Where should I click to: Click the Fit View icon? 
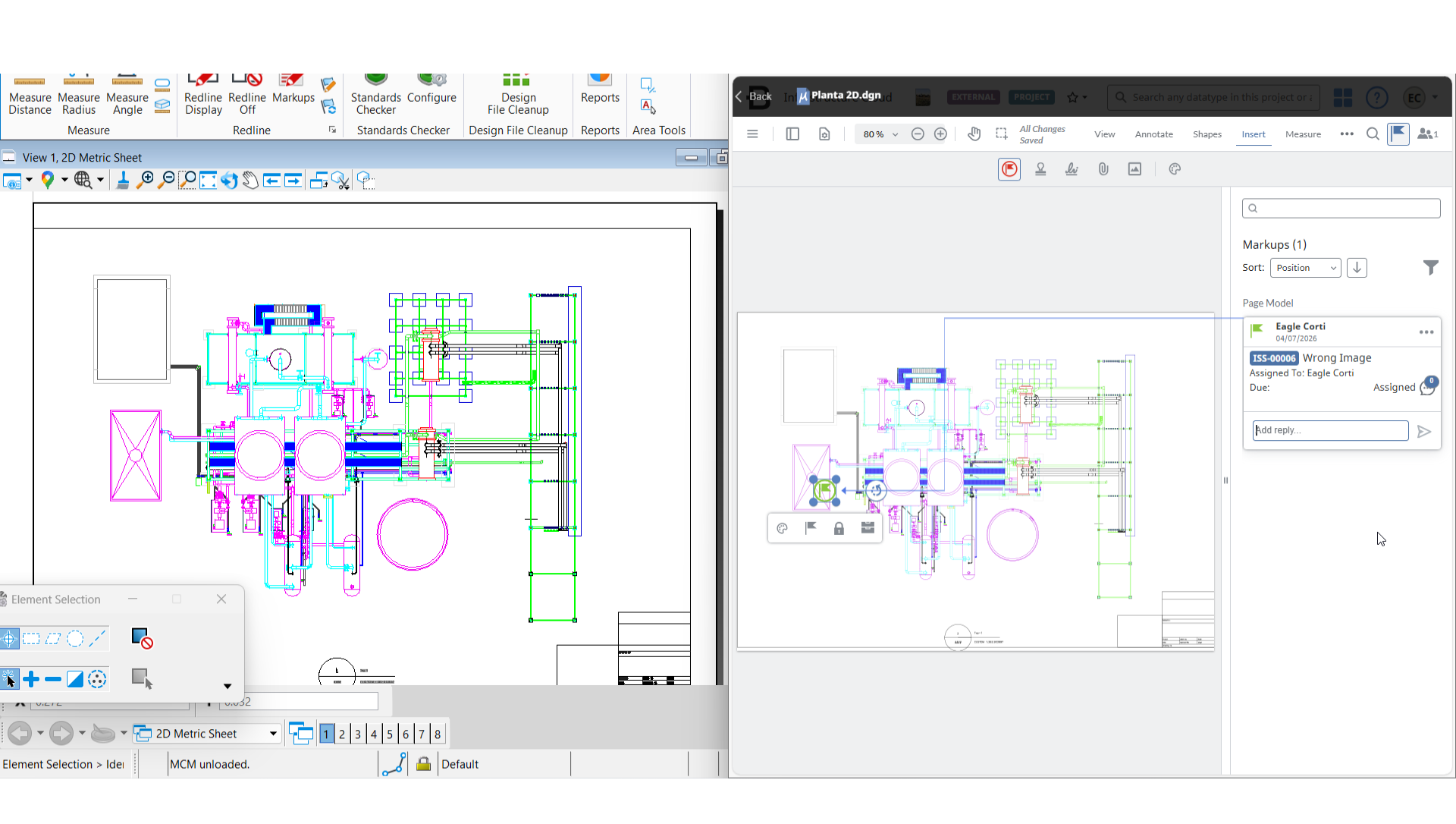click(208, 181)
